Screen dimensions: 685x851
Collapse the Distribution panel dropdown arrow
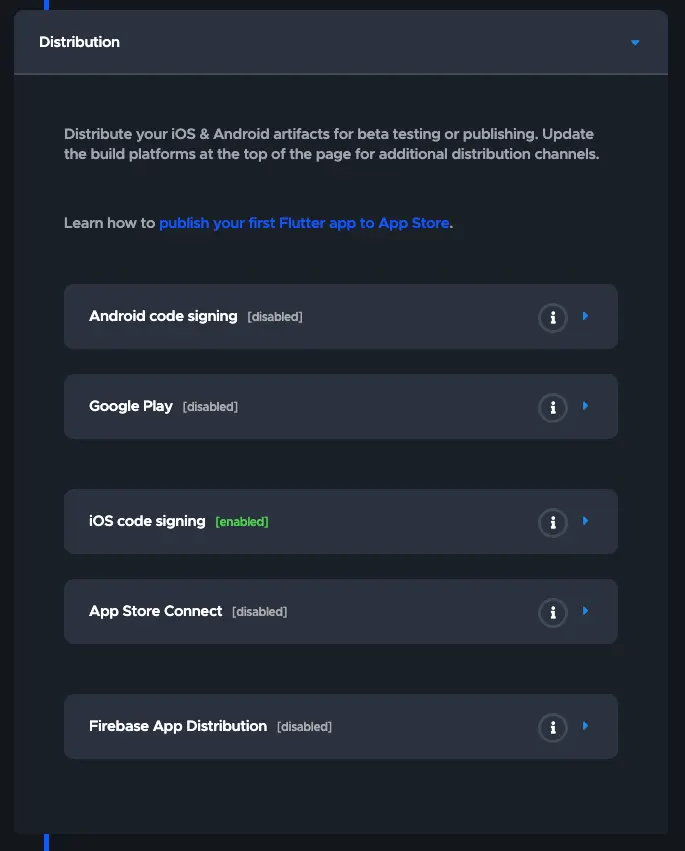[635, 42]
